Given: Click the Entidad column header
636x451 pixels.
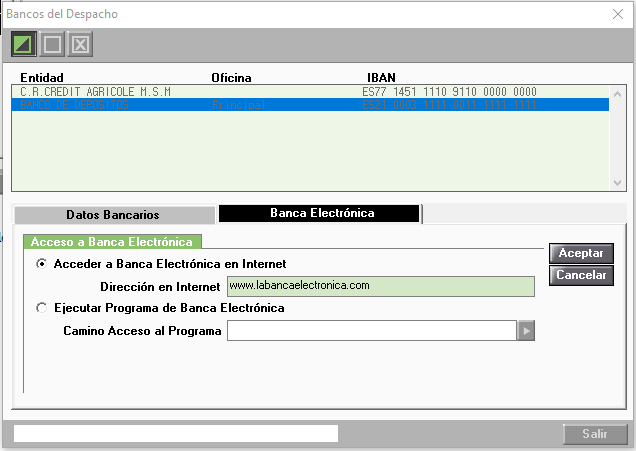Looking at the screenshot, I should [x=42, y=77].
